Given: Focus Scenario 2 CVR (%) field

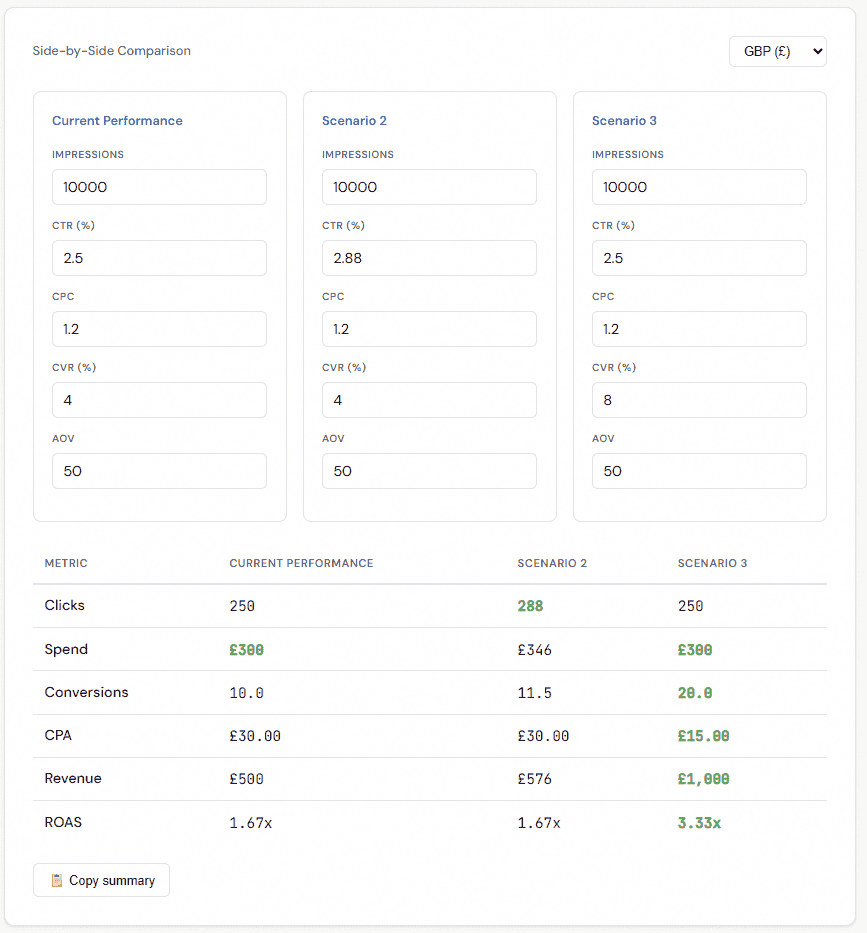Looking at the screenshot, I should (x=429, y=400).
